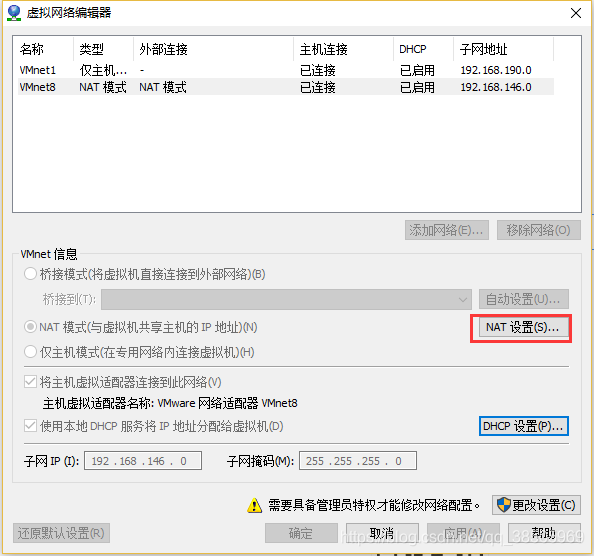The height and width of the screenshot is (556, 594).
Task: Click subnet address 192.168.190.0 cell
Action: click(x=496, y=70)
